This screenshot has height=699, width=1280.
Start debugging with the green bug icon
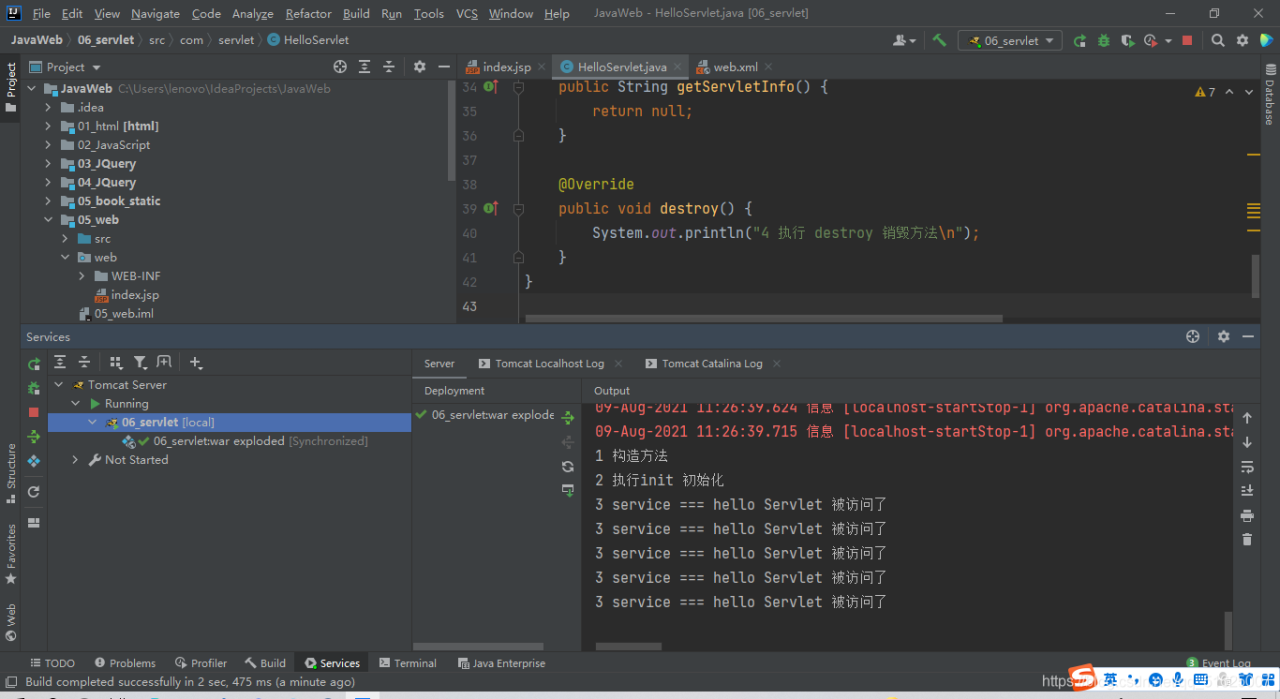pyautogui.click(x=1103, y=41)
